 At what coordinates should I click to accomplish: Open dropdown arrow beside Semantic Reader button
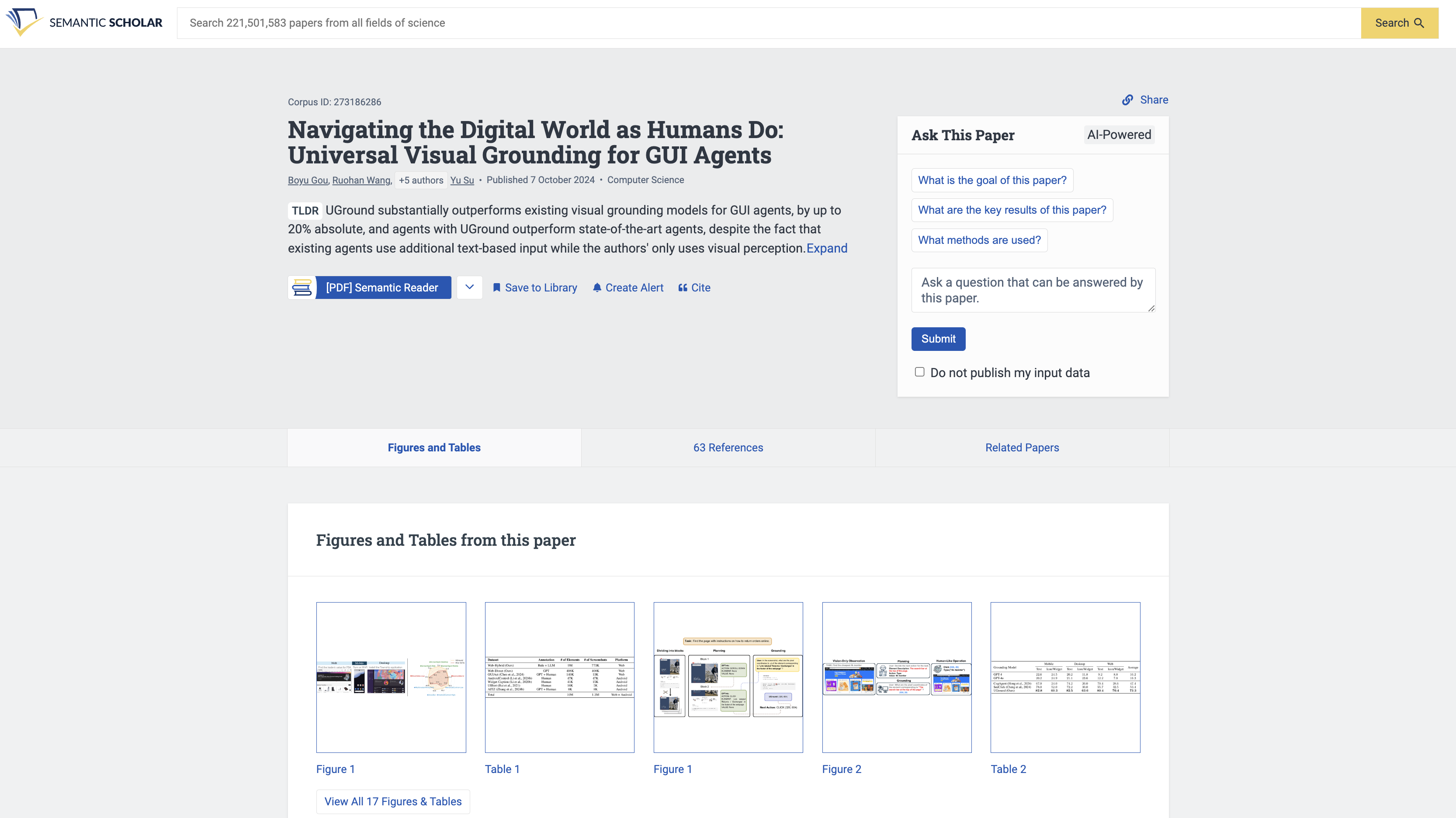pyautogui.click(x=469, y=288)
